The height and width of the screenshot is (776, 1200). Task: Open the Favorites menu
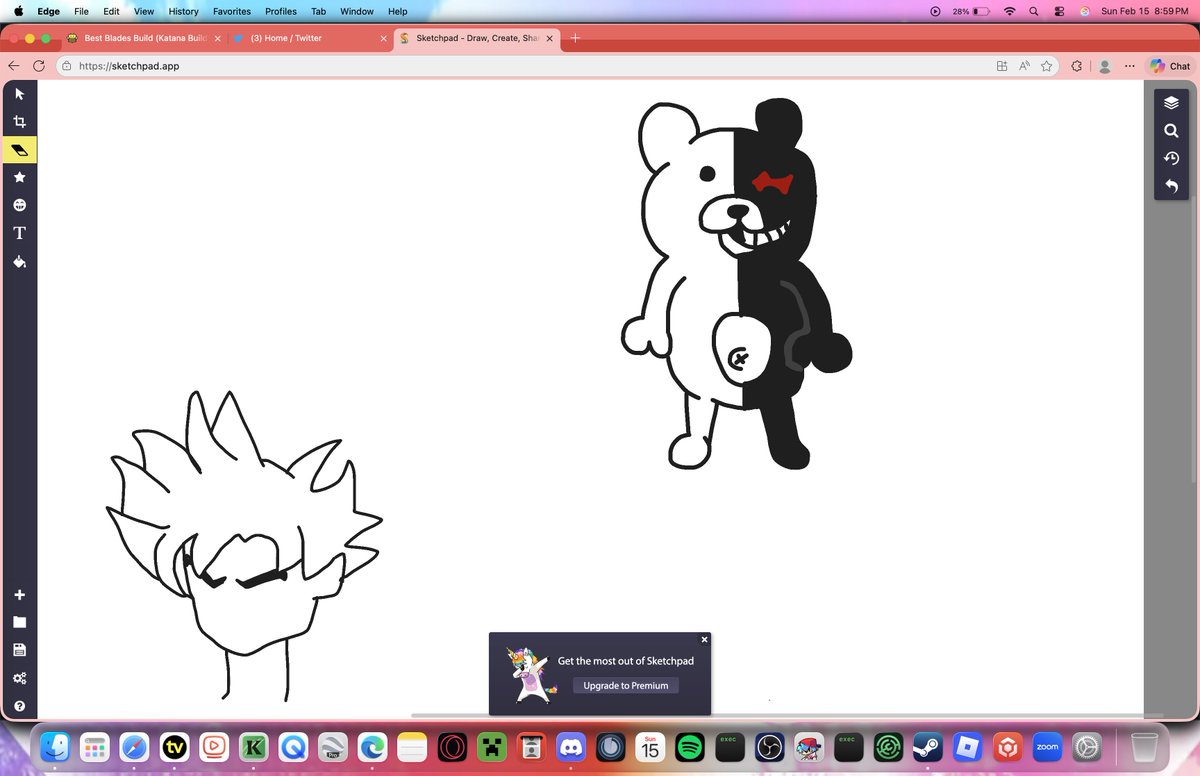(x=232, y=11)
